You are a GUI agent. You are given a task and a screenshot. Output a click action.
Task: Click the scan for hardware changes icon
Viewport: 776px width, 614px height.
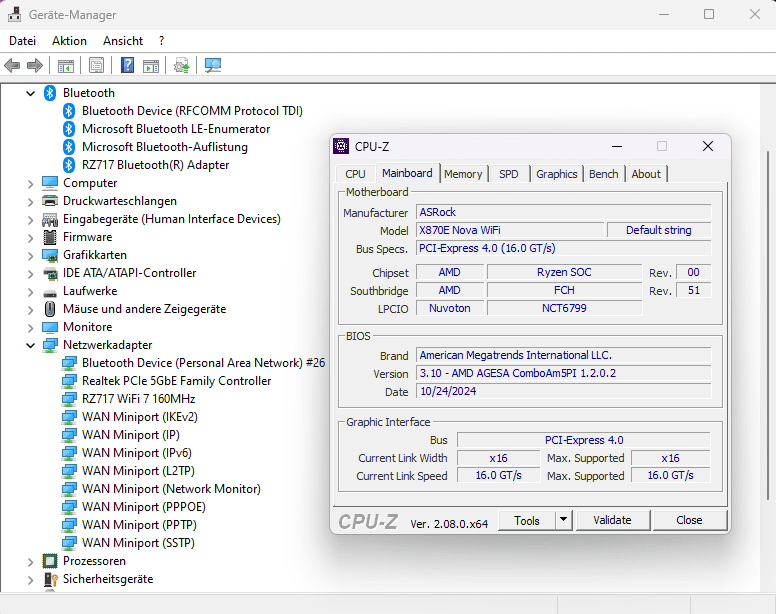[x=213, y=66]
